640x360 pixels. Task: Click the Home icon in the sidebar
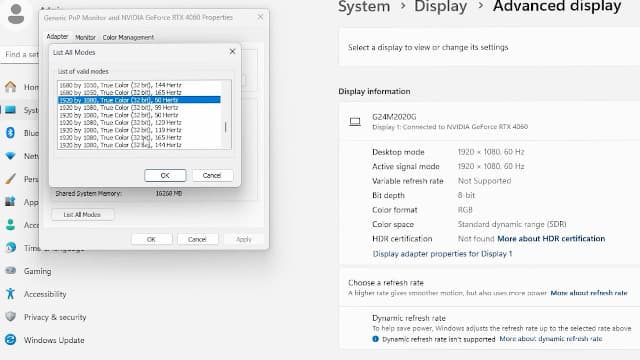point(11,87)
